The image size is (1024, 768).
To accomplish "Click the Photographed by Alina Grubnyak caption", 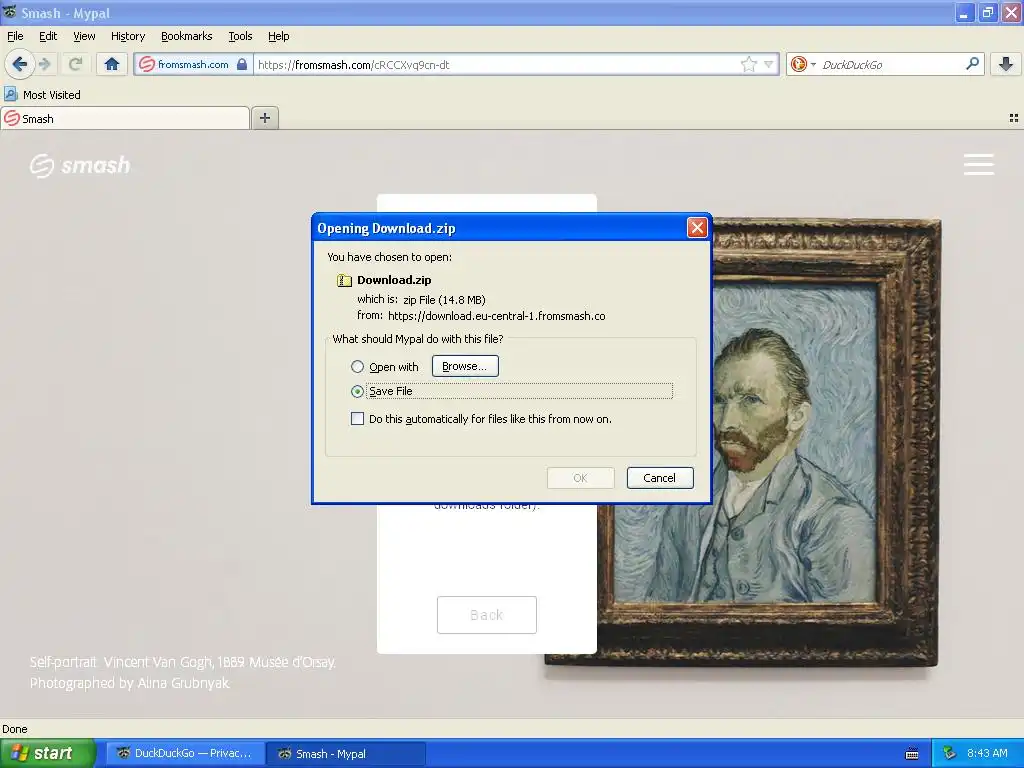I will [129, 683].
